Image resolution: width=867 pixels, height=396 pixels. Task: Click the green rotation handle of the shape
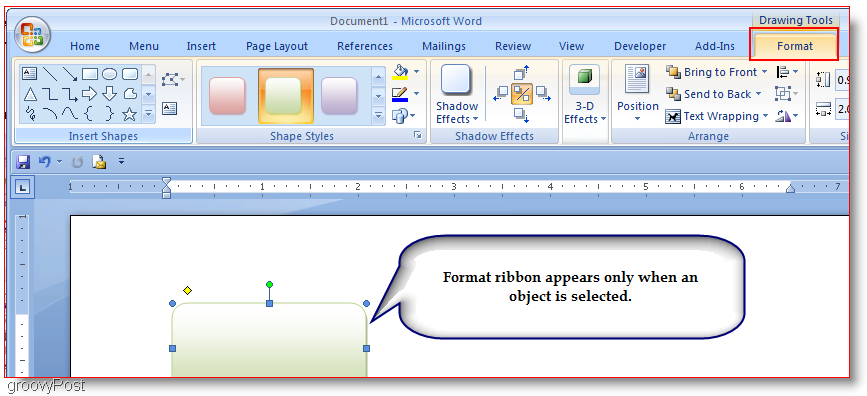[269, 284]
